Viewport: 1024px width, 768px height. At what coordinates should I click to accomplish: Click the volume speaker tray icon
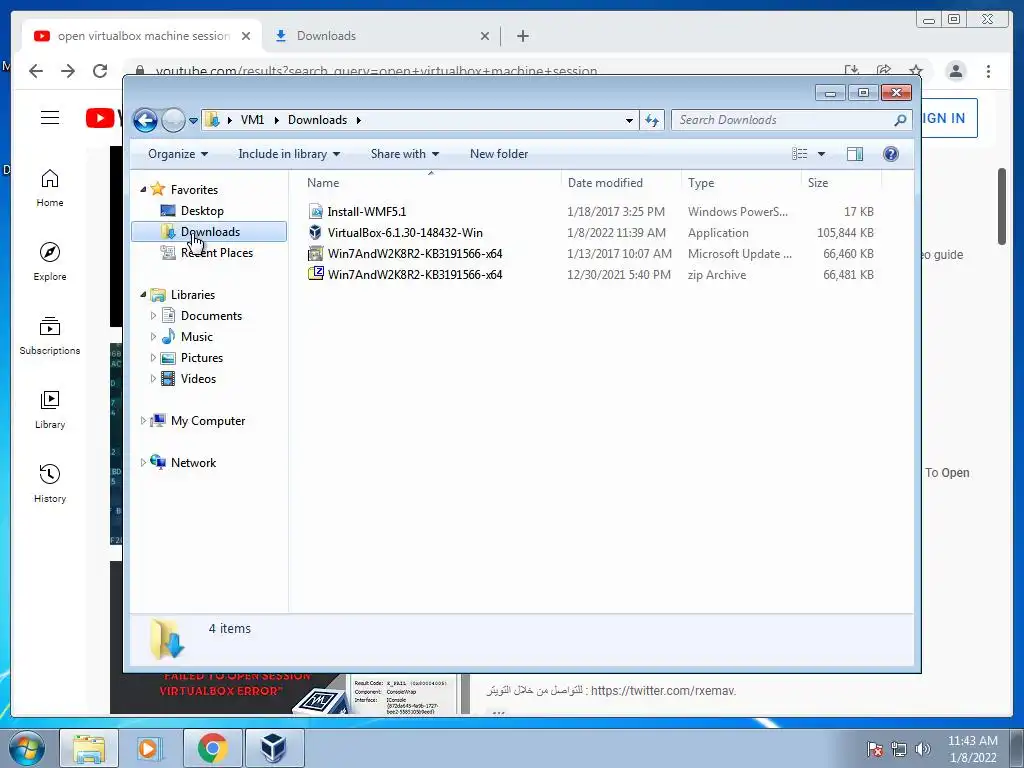click(x=923, y=749)
